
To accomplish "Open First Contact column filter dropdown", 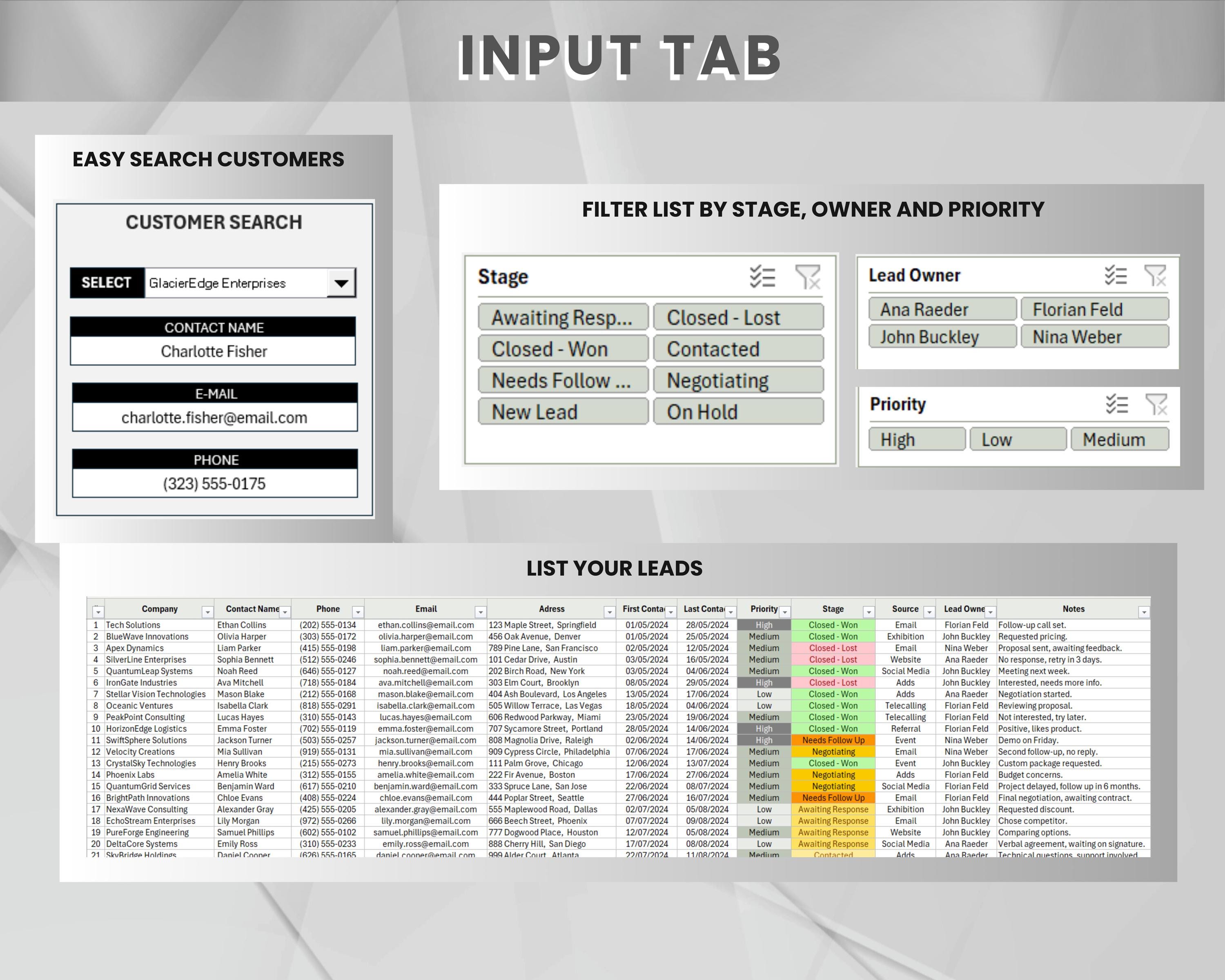I will 671,612.
